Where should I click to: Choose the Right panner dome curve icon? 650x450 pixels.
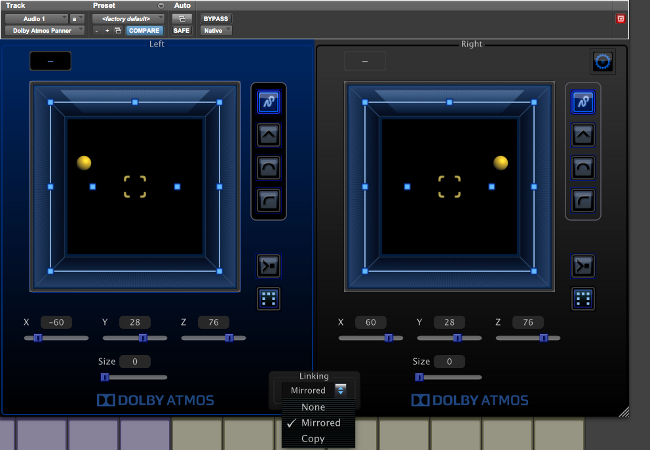(583, 168)
